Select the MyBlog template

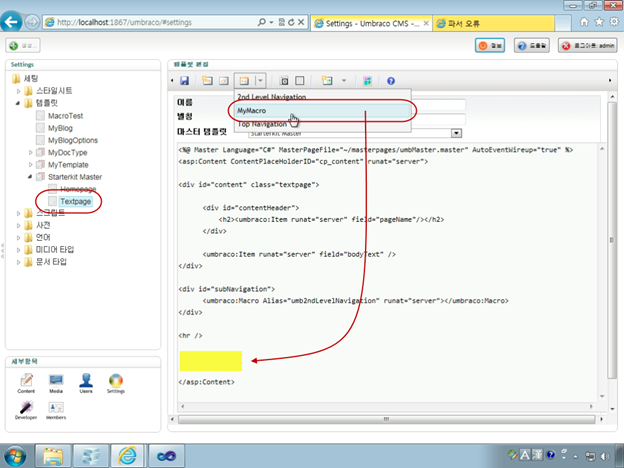60,128
